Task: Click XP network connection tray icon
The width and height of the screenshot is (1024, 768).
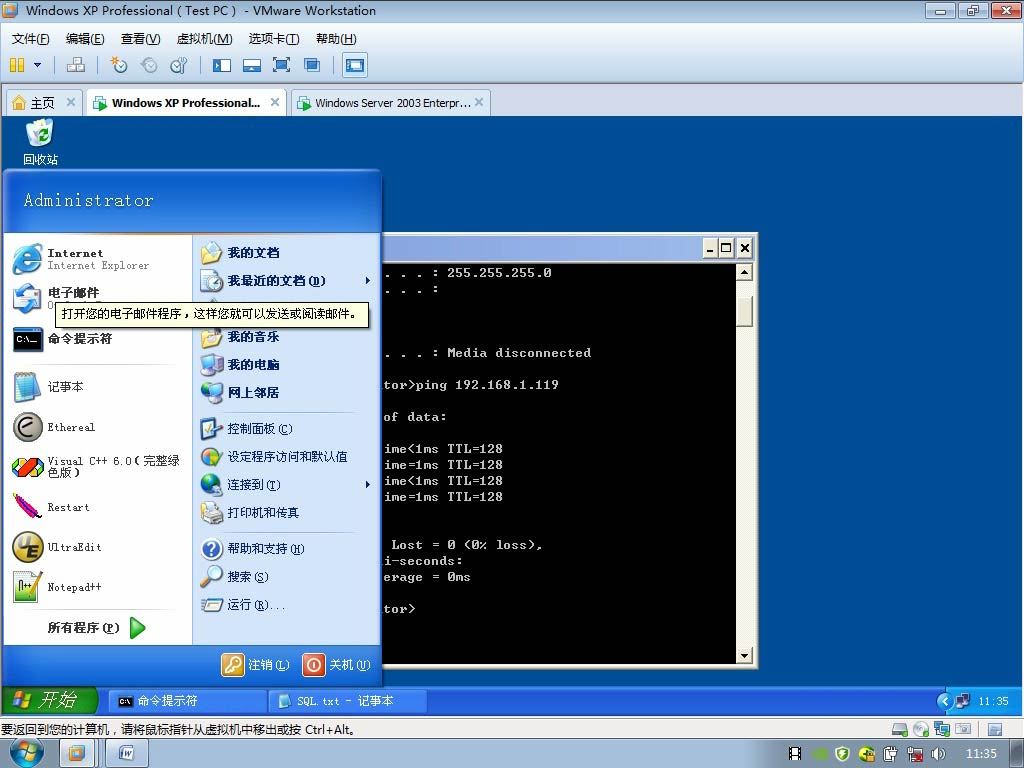Action: (963, 701)
